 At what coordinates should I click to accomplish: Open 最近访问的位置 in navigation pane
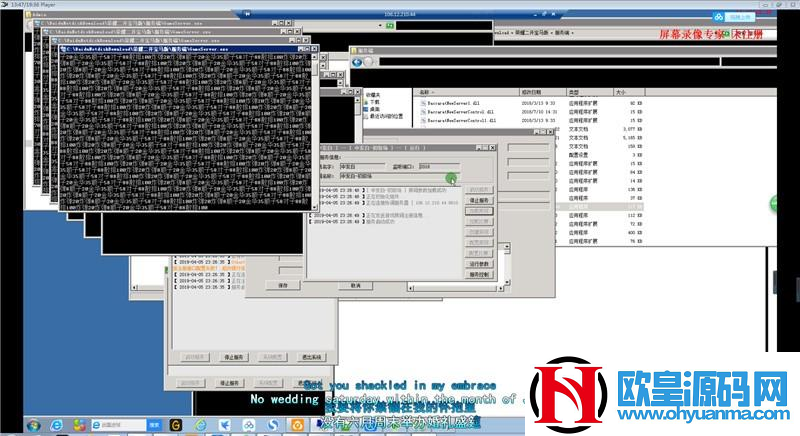384,116
